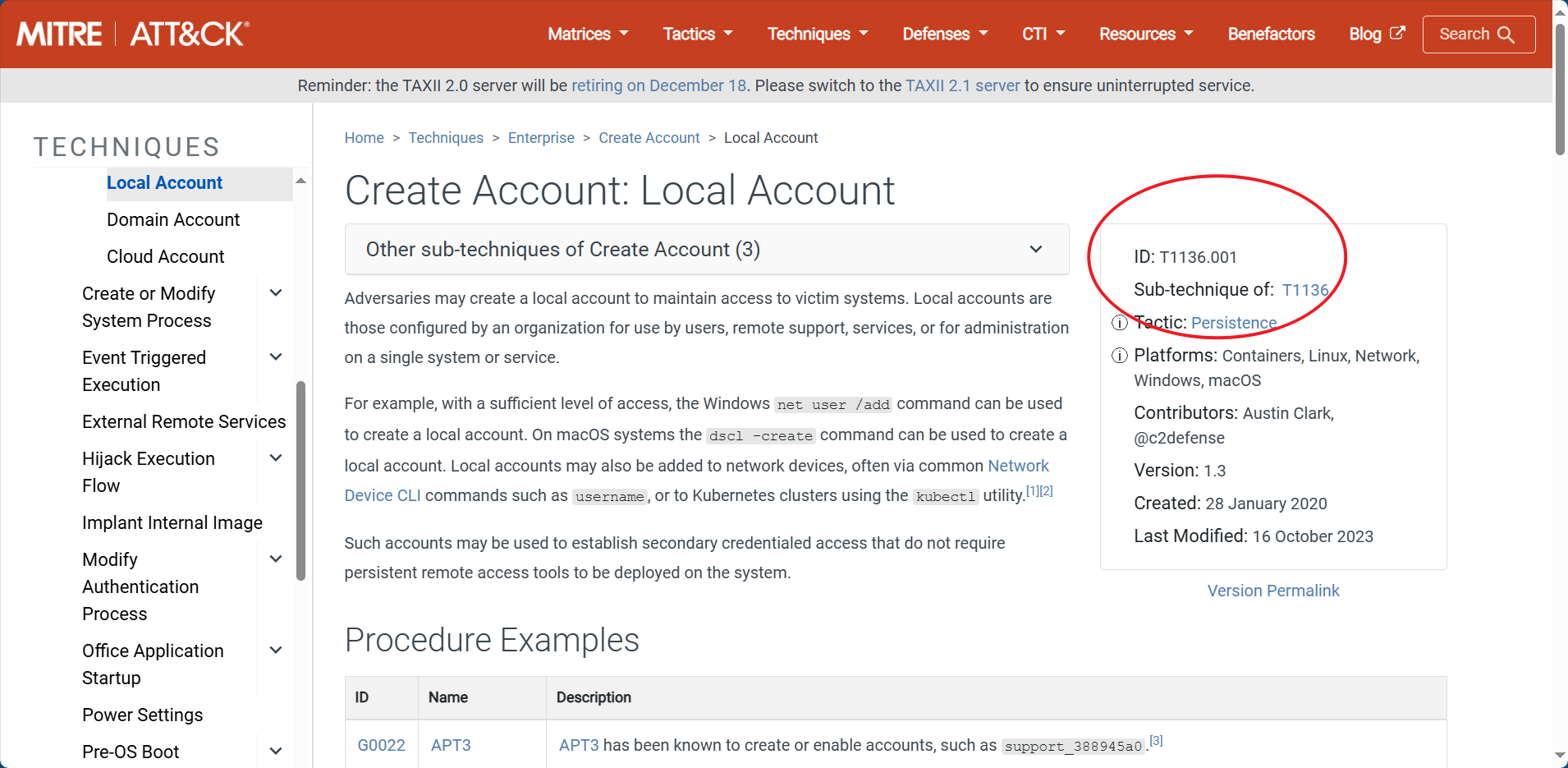Open parent technique T1136 link
Image resolution: width=1568 pixels, height=768 pixels.
[1304, 290]
